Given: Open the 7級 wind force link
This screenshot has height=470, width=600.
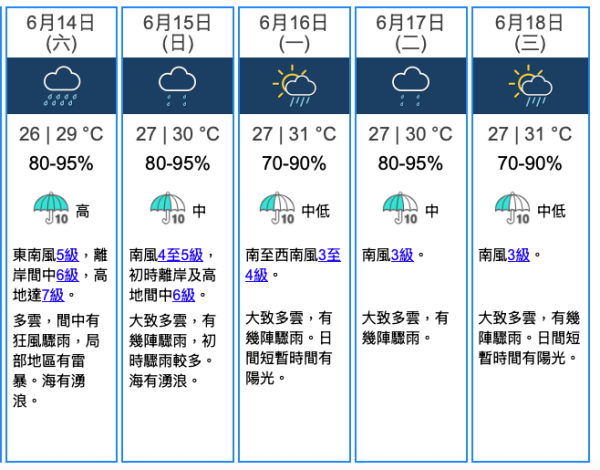Looking at the screenshot, I should [53, 295].
